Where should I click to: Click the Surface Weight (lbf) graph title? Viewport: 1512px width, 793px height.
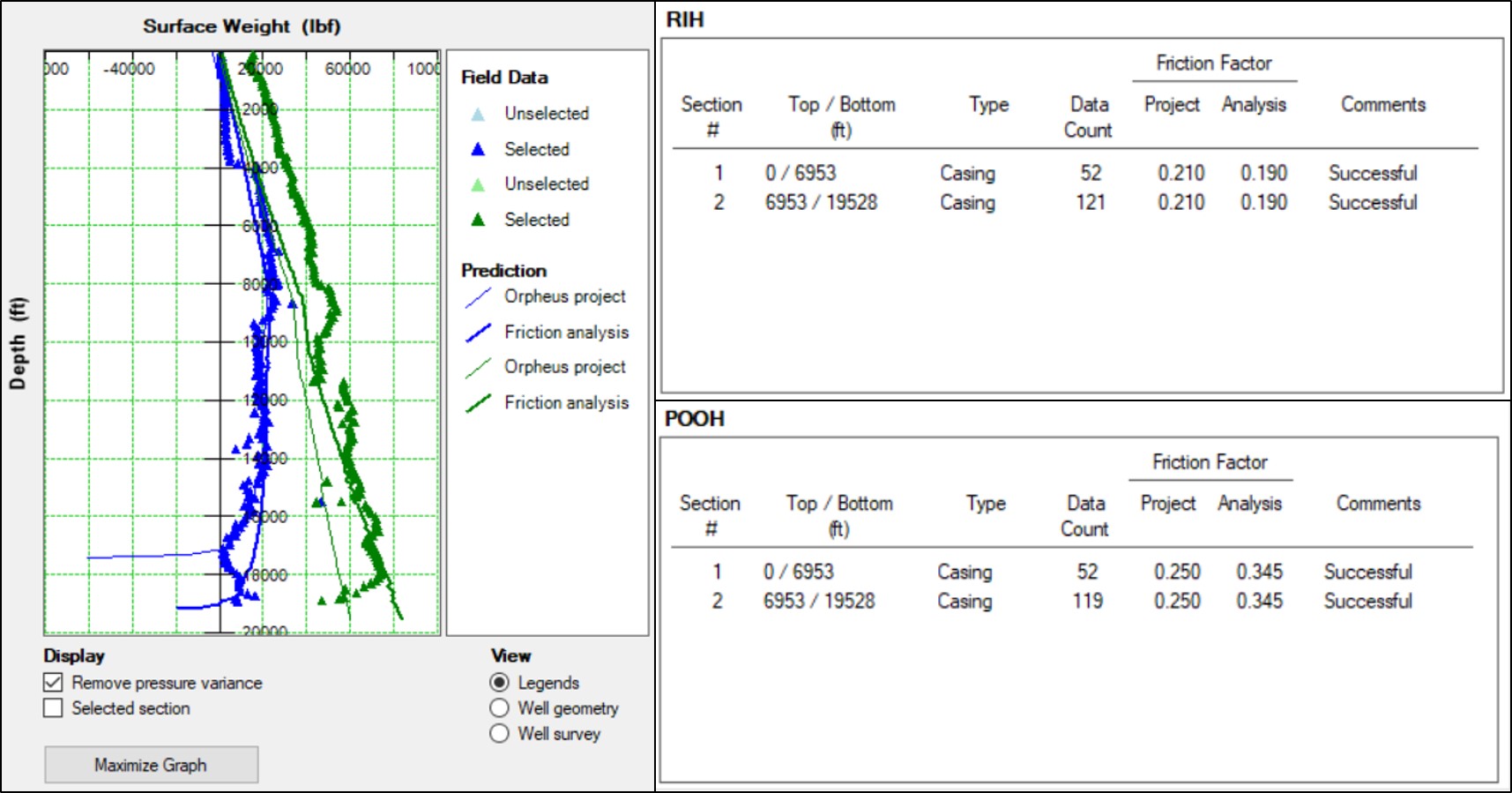(x=242, y=26)
